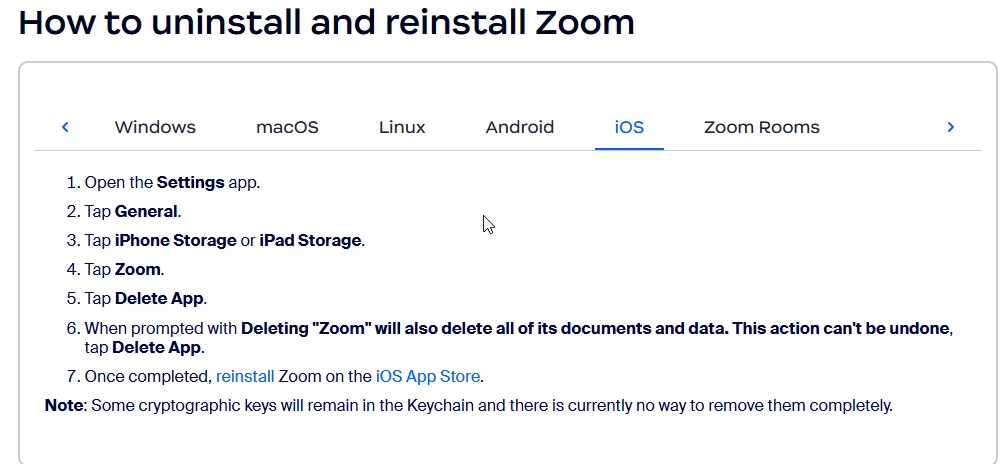Click the bold Settings word in step 1
The height and width of the screenshot is (464, 1003).
pos(191,182)
